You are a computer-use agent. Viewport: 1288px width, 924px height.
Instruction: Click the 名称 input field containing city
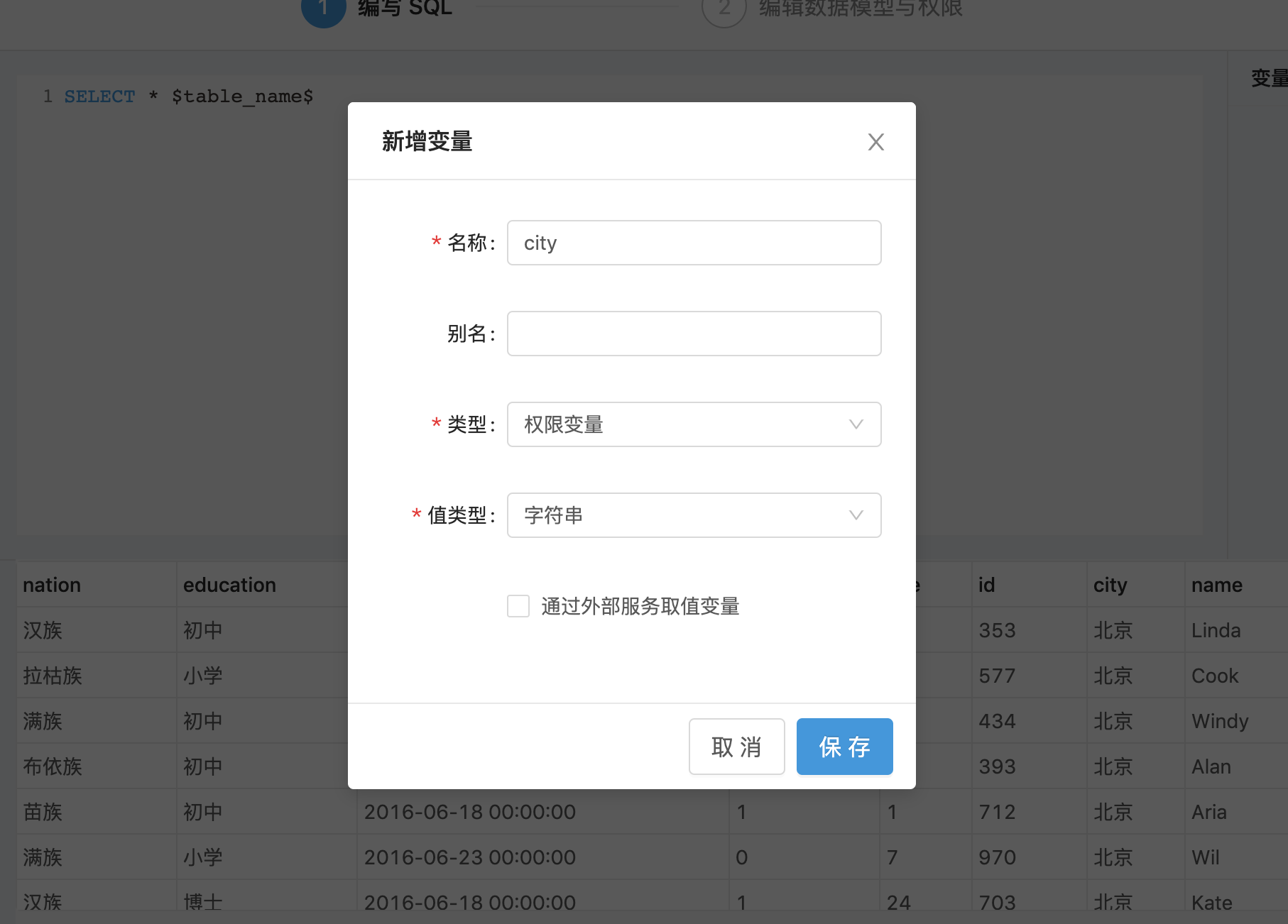click(694, 243)
